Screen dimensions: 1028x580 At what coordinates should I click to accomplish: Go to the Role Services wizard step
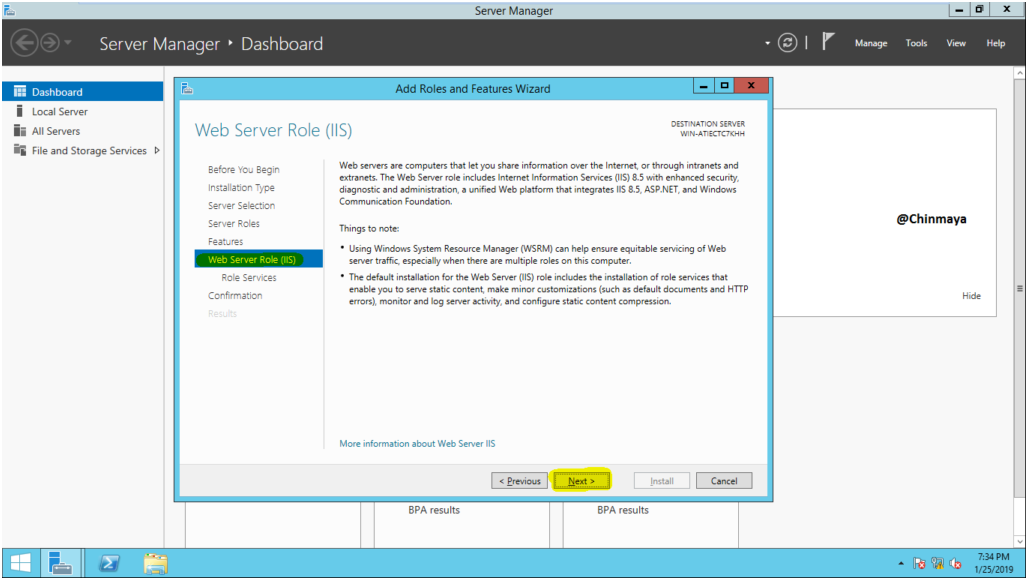(248, 277)
